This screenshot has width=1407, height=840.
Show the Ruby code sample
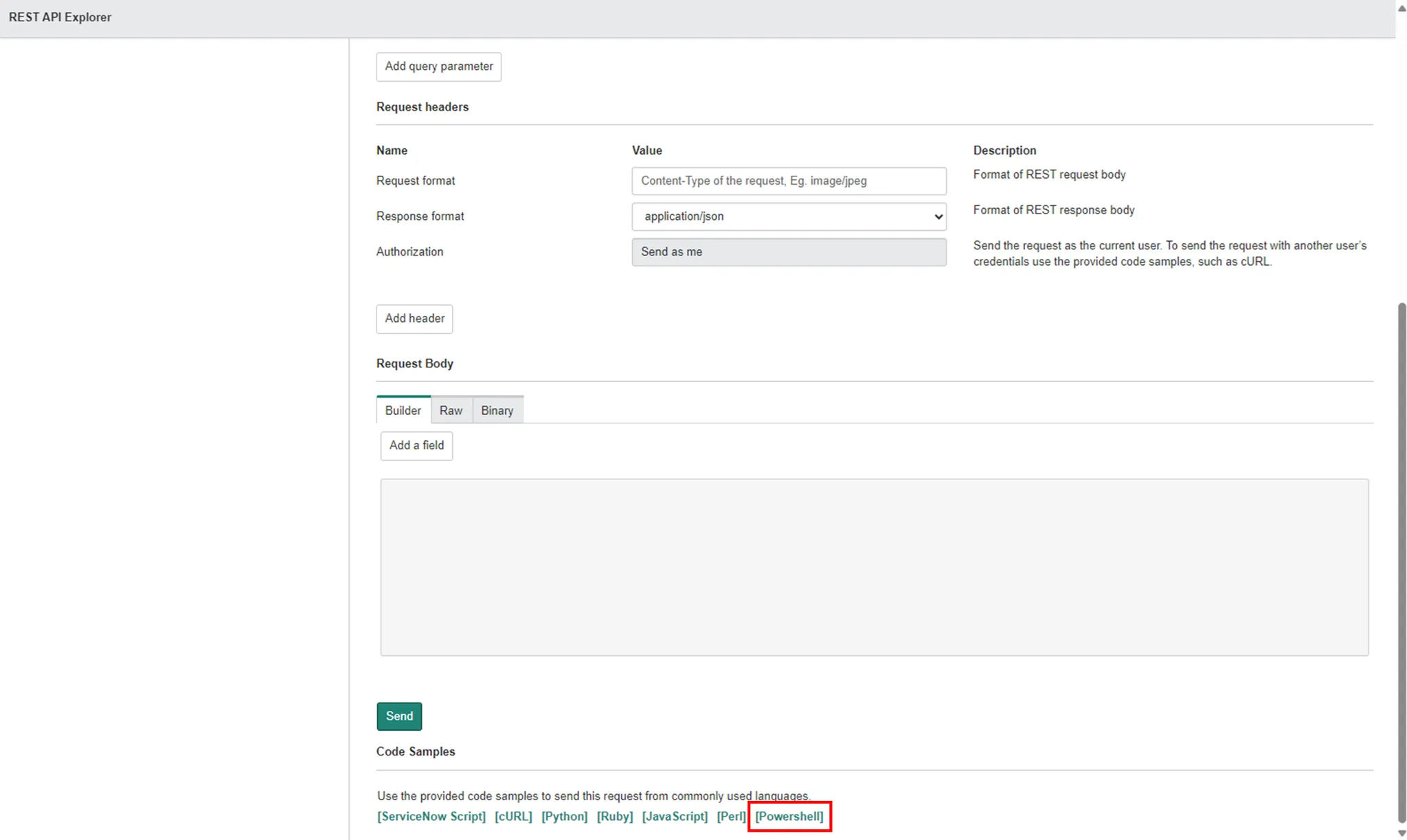pyautogui.click(x=614, y=816)
